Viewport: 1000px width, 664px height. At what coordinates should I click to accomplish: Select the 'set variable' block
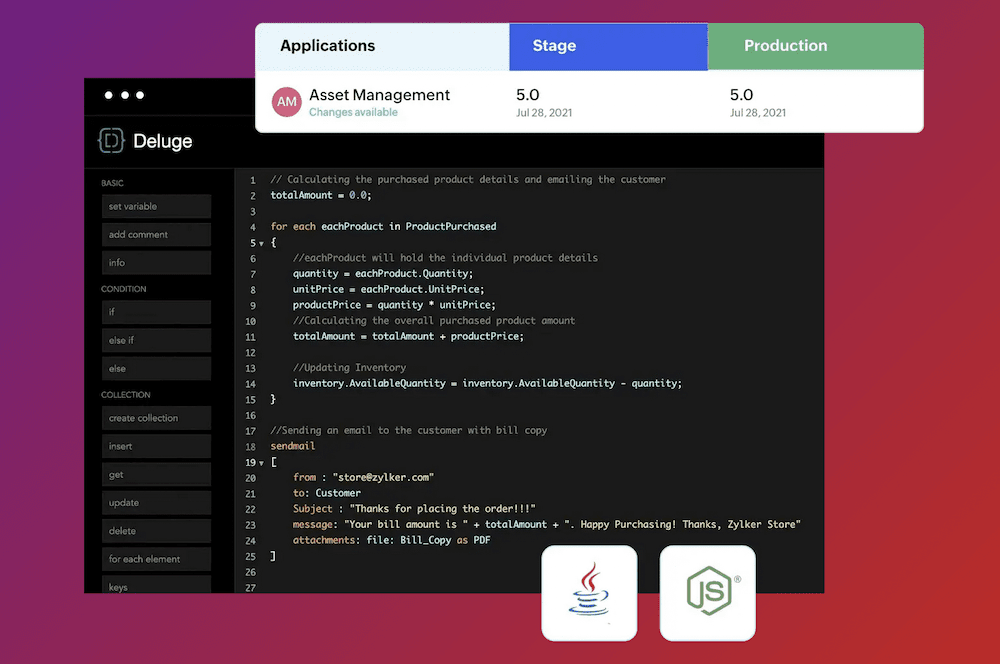tap(156, 206)
